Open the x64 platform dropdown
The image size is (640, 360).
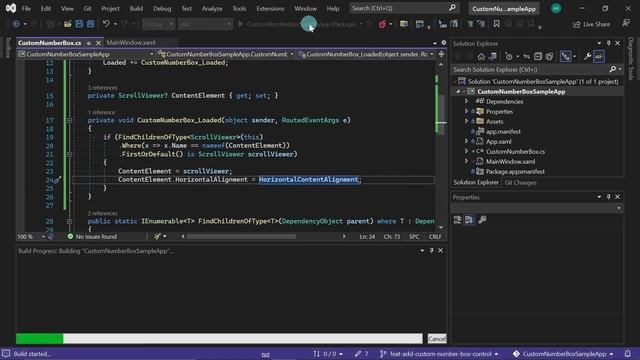coord(205,24)
